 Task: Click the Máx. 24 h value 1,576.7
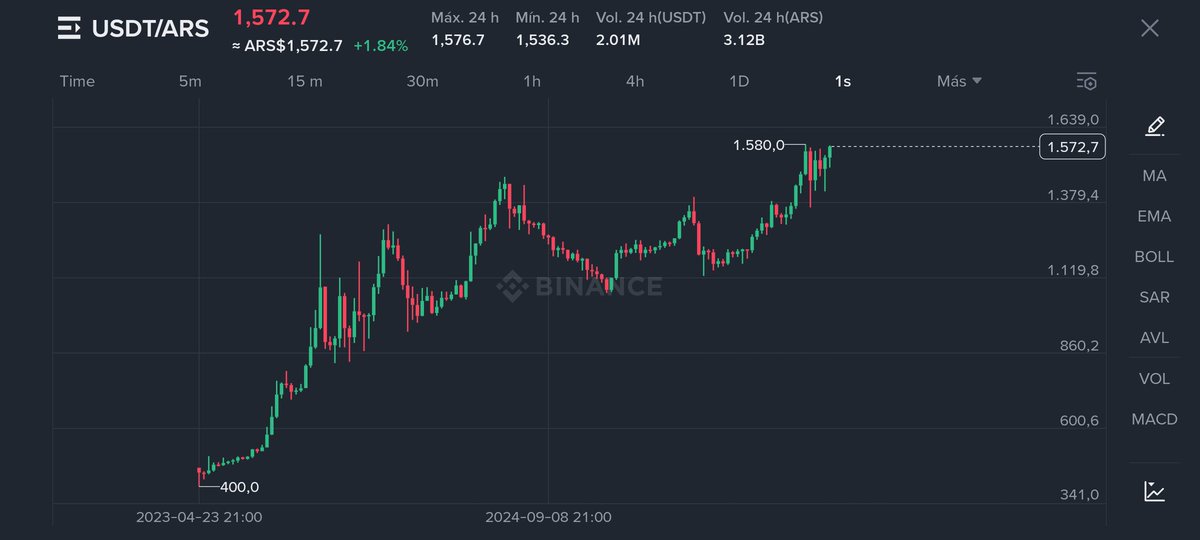pos(458,40)
